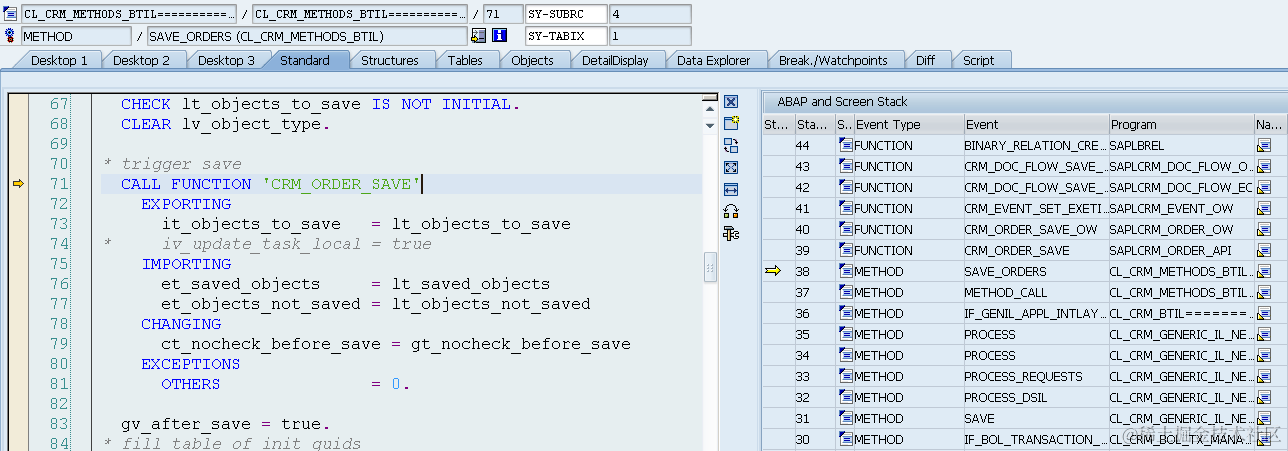Navigate icon in row 33 PROCESS_REQUESTS
Screen dimensions: 1288x451
click(x=1264, y=376)
